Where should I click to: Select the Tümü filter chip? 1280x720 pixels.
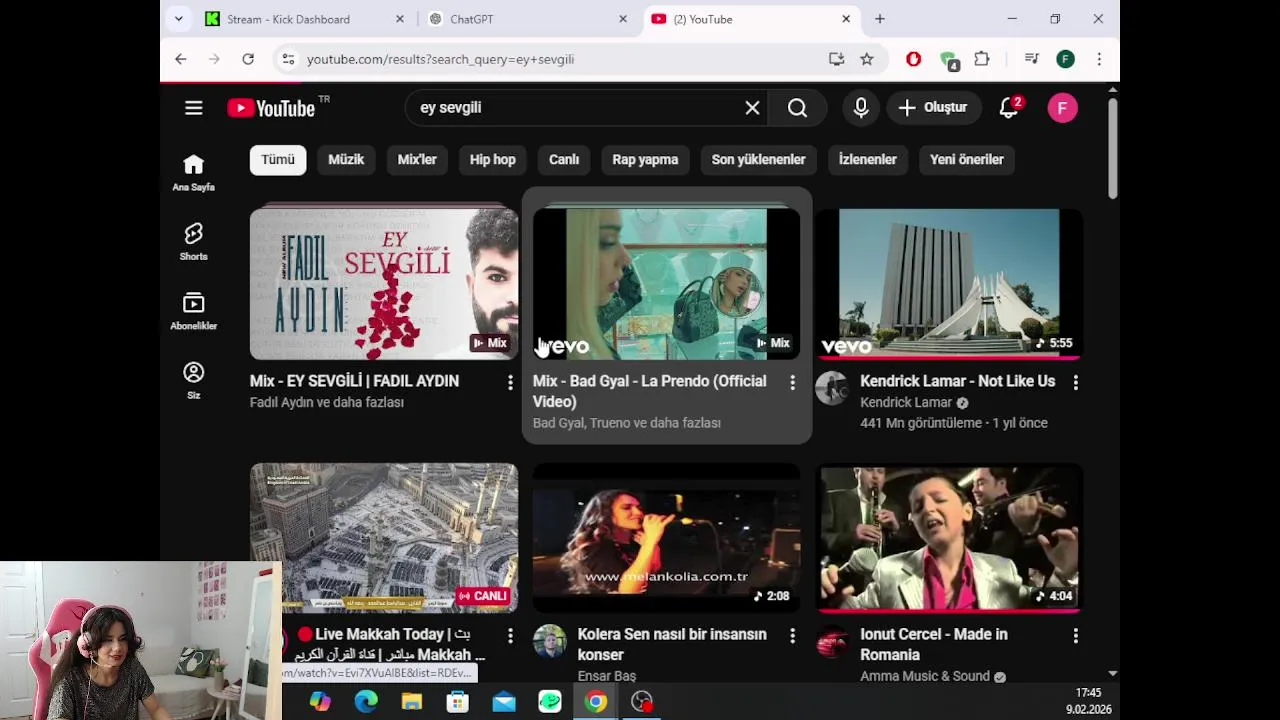coord(278,159)
